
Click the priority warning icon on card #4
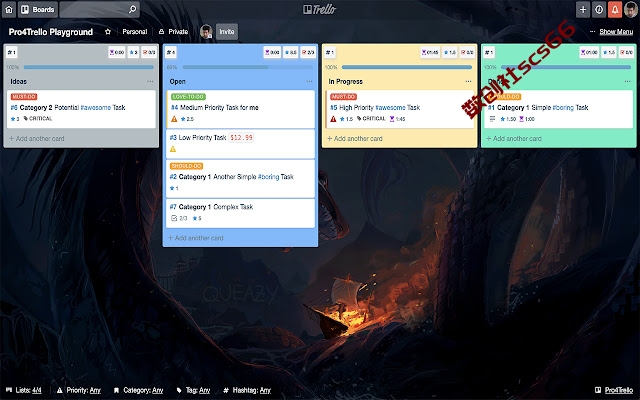[x=174, y=119]
